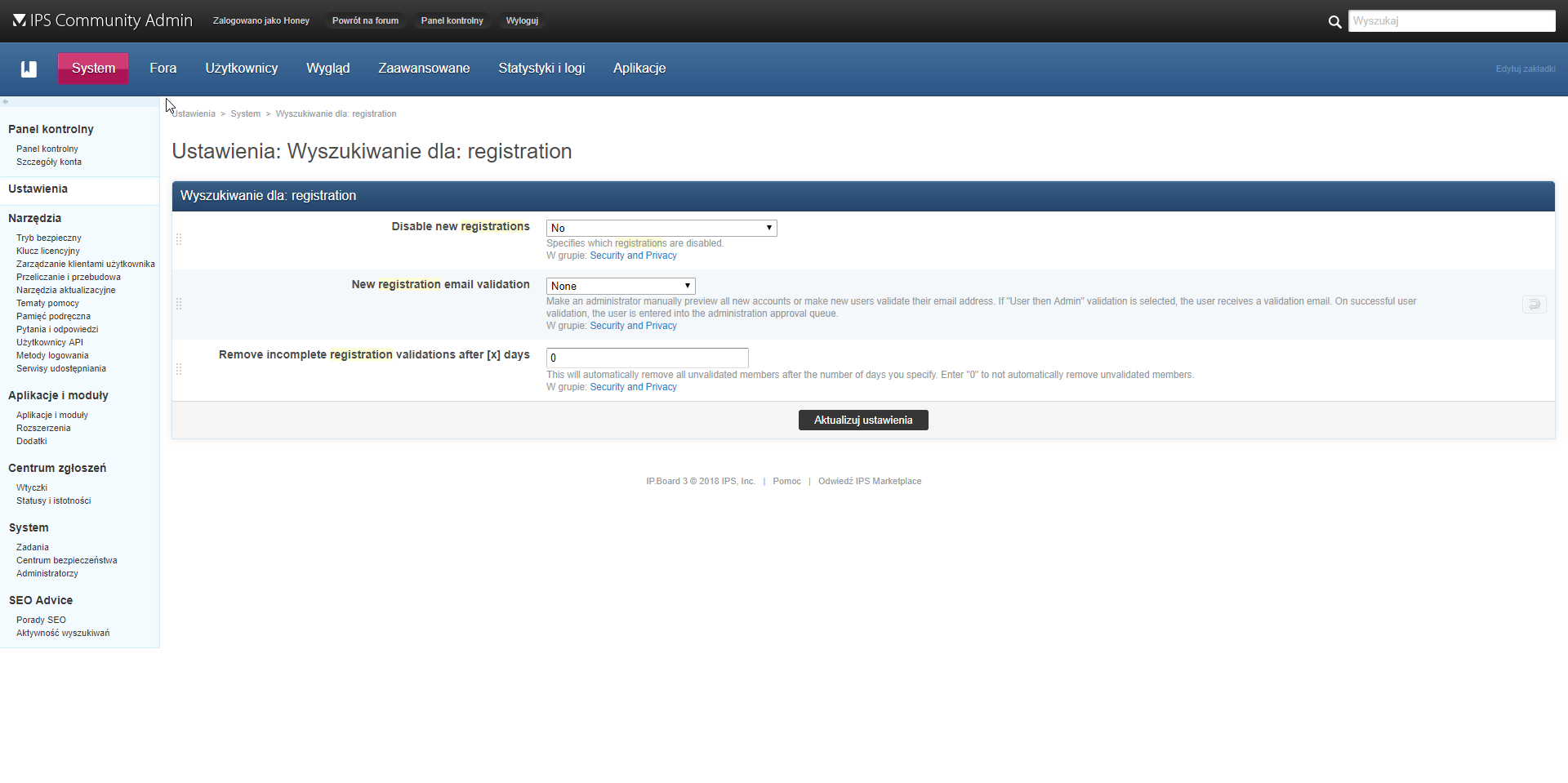Click the revert setting icon for email validation
The width and height of the screenshot is (1568, 783).
coord(1534,305)
